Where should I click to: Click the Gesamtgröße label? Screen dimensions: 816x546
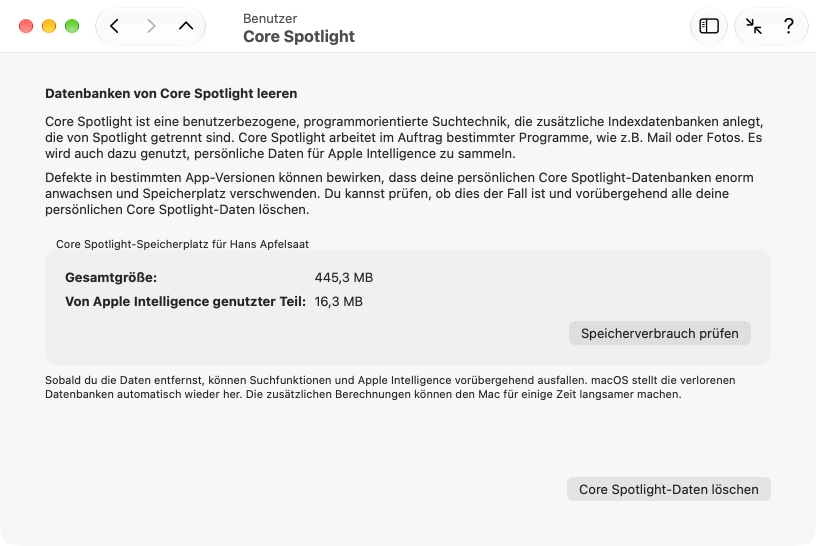111,277
